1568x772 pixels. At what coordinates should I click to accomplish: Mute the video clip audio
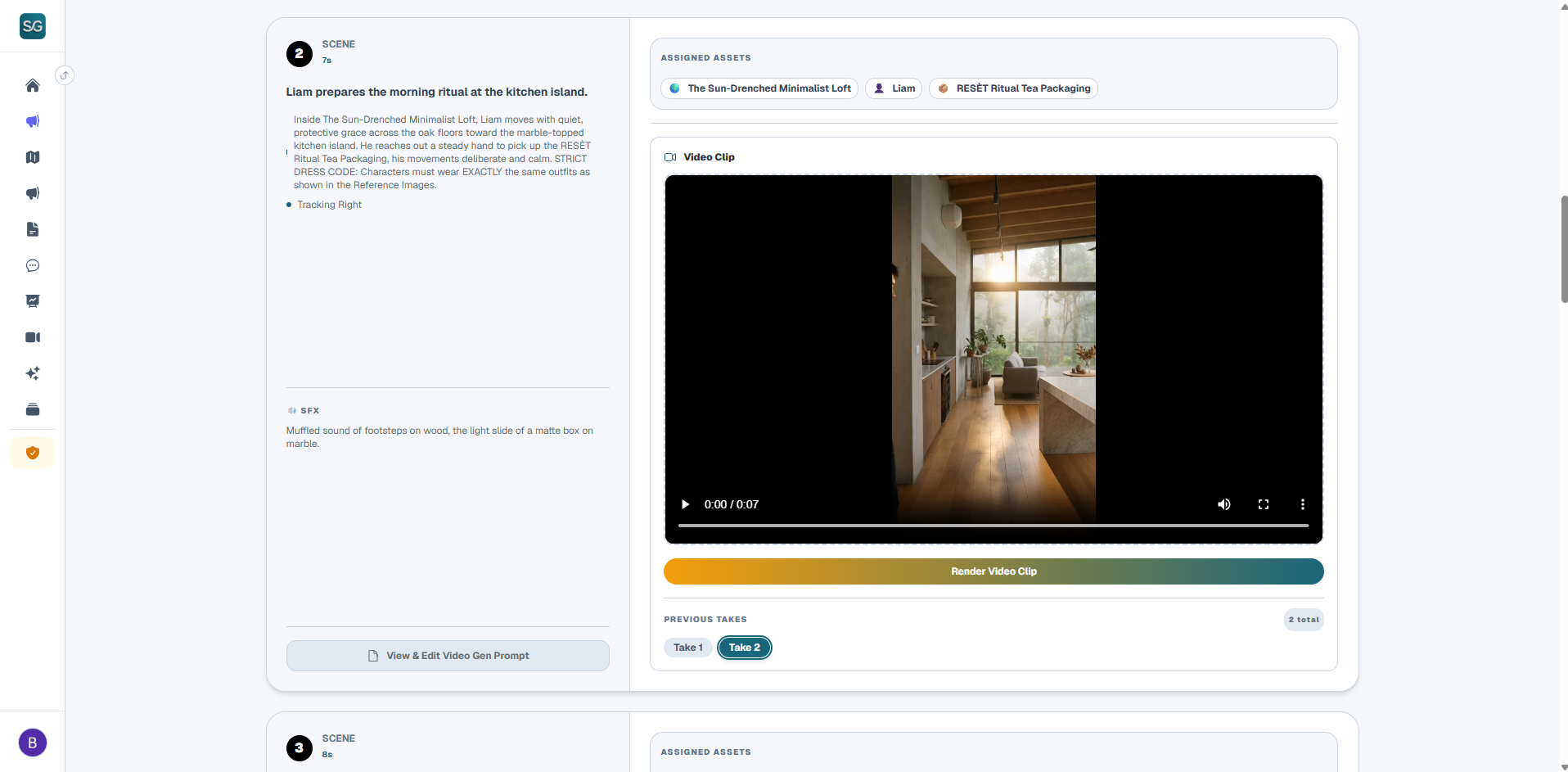[1224, 504]
